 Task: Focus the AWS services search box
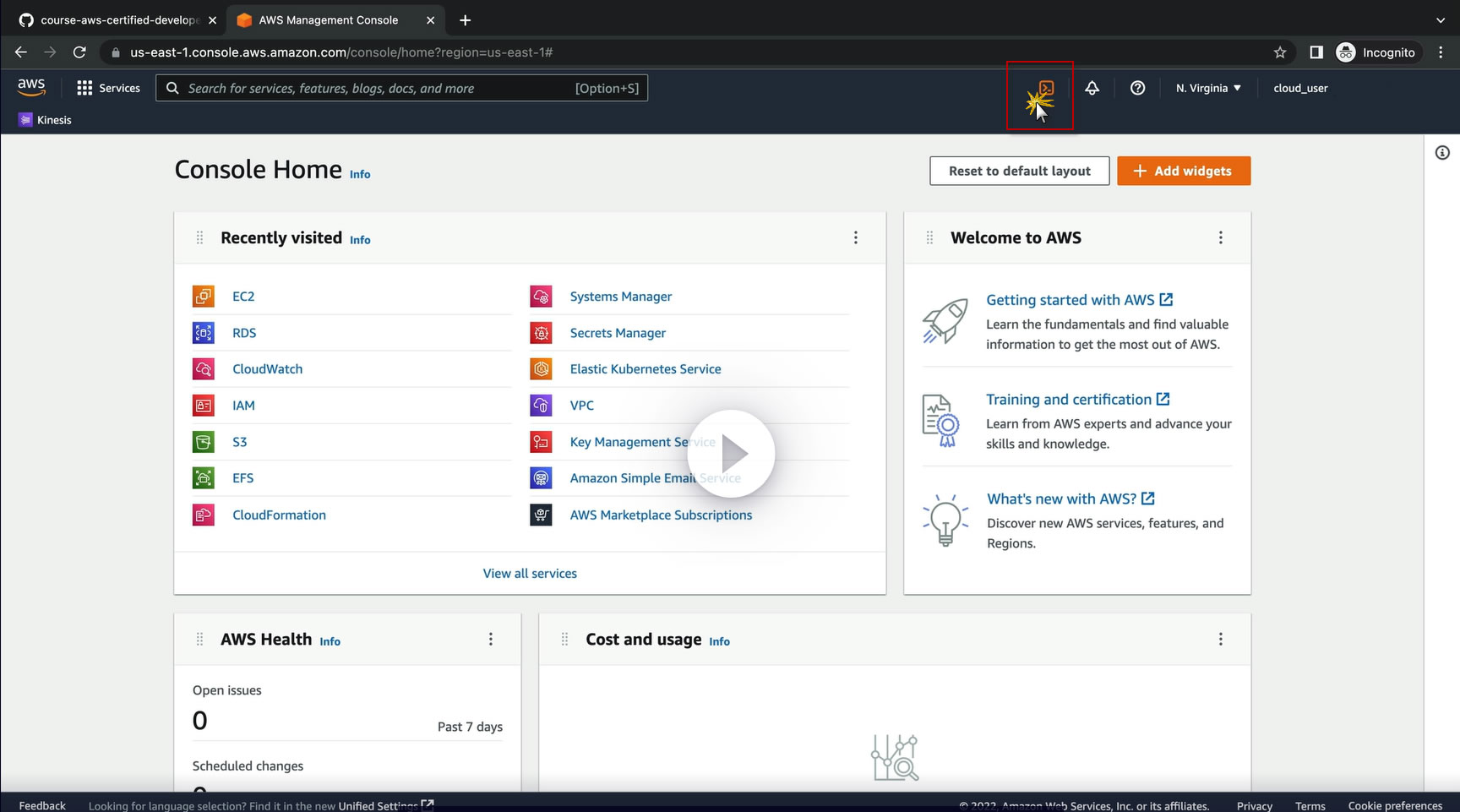point(402,88)
